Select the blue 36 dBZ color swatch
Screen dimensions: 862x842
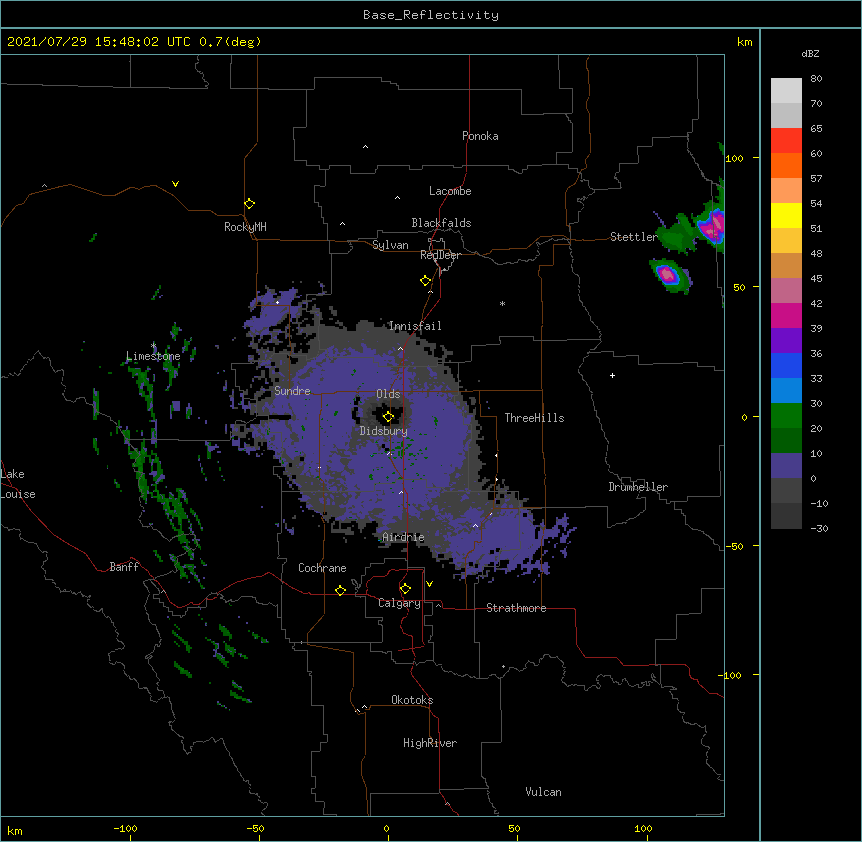click(x=786, y=365)
